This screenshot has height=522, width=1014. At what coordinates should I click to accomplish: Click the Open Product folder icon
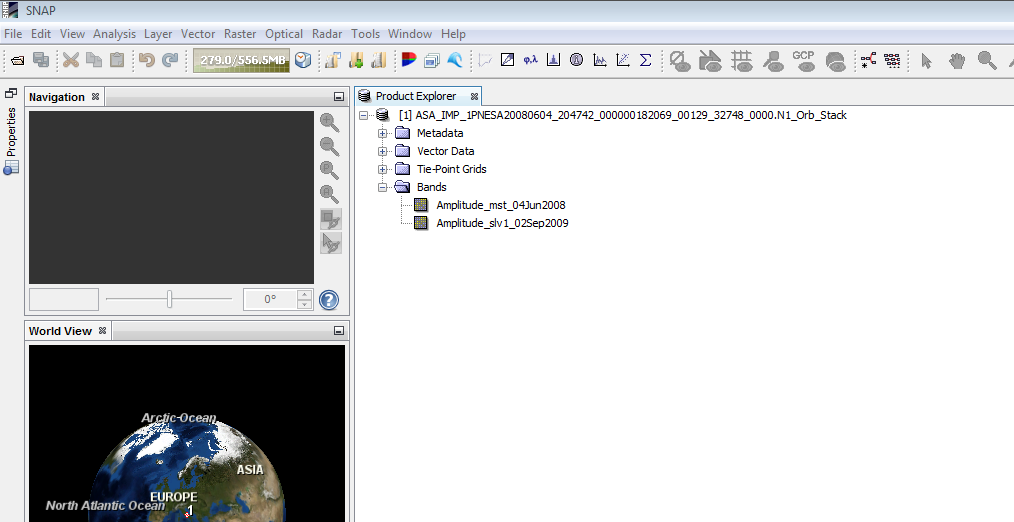tap(17, 61)
